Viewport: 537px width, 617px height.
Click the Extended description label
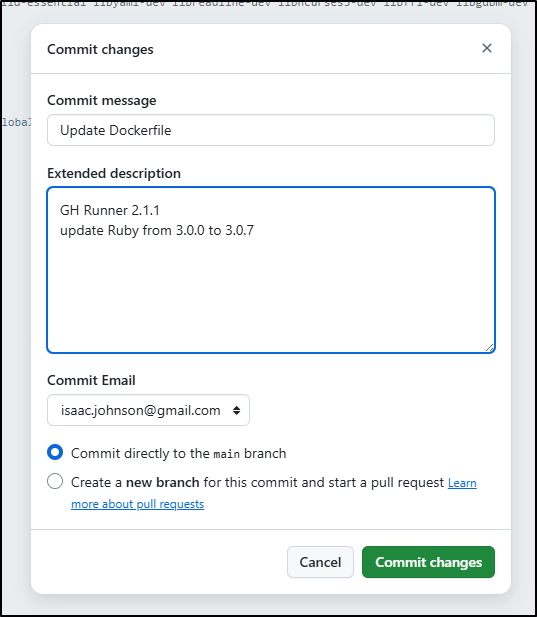[x=114, y=174]
